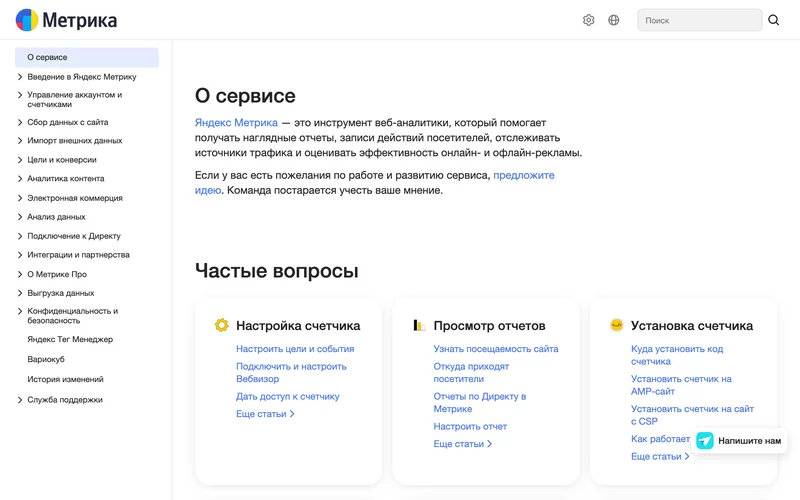Viewport: 800px width, 500px height.
Task: Click the Напишите нам chat button
Action: click(x=739, y=440)
